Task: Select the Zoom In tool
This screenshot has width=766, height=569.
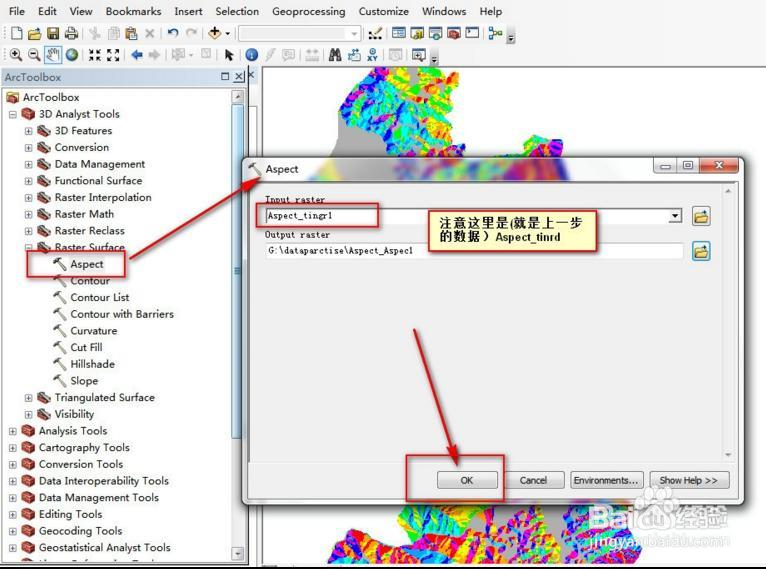Action: (16, 55)
